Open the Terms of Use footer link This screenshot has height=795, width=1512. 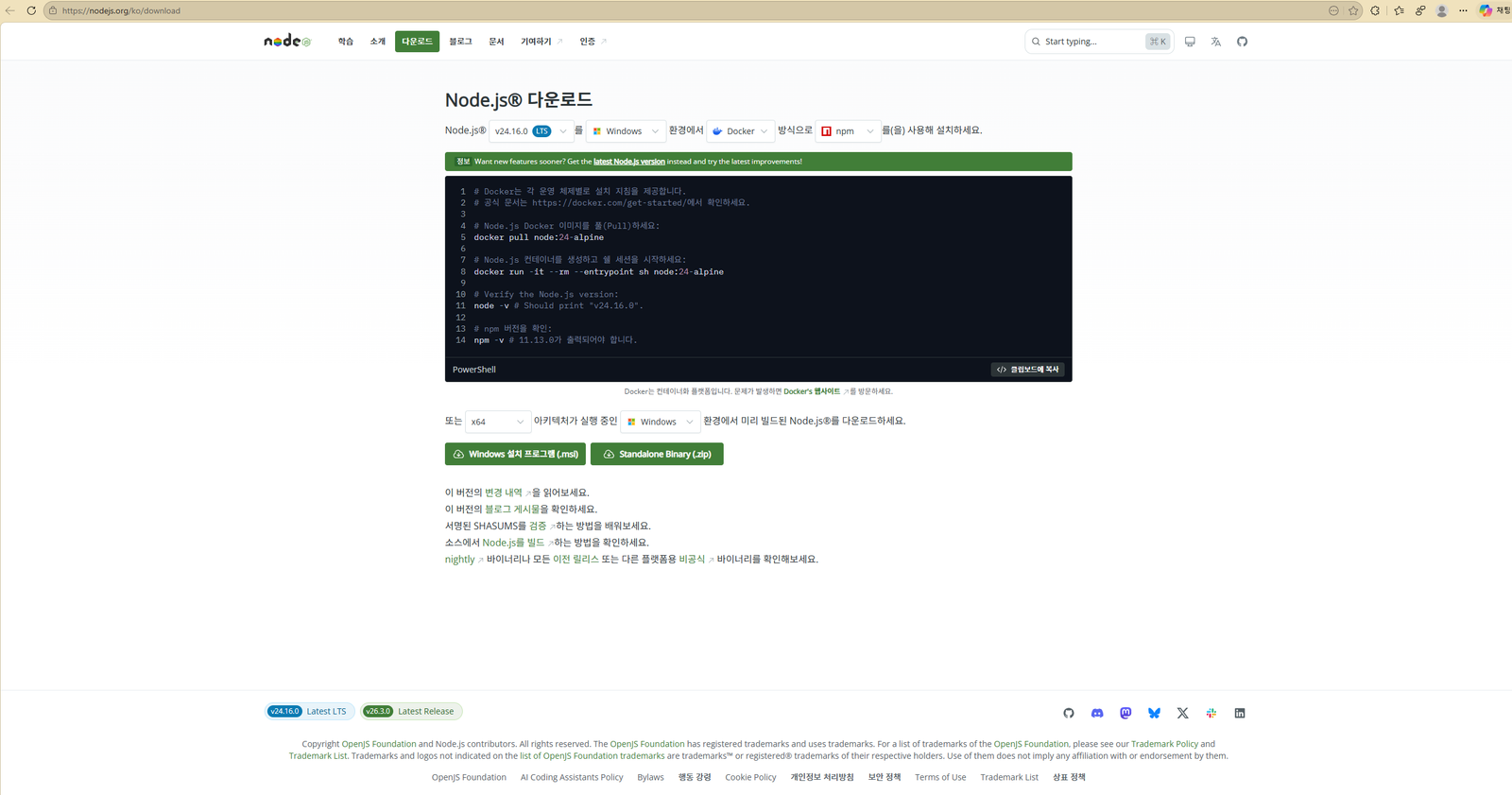click(x=940, y=777)
